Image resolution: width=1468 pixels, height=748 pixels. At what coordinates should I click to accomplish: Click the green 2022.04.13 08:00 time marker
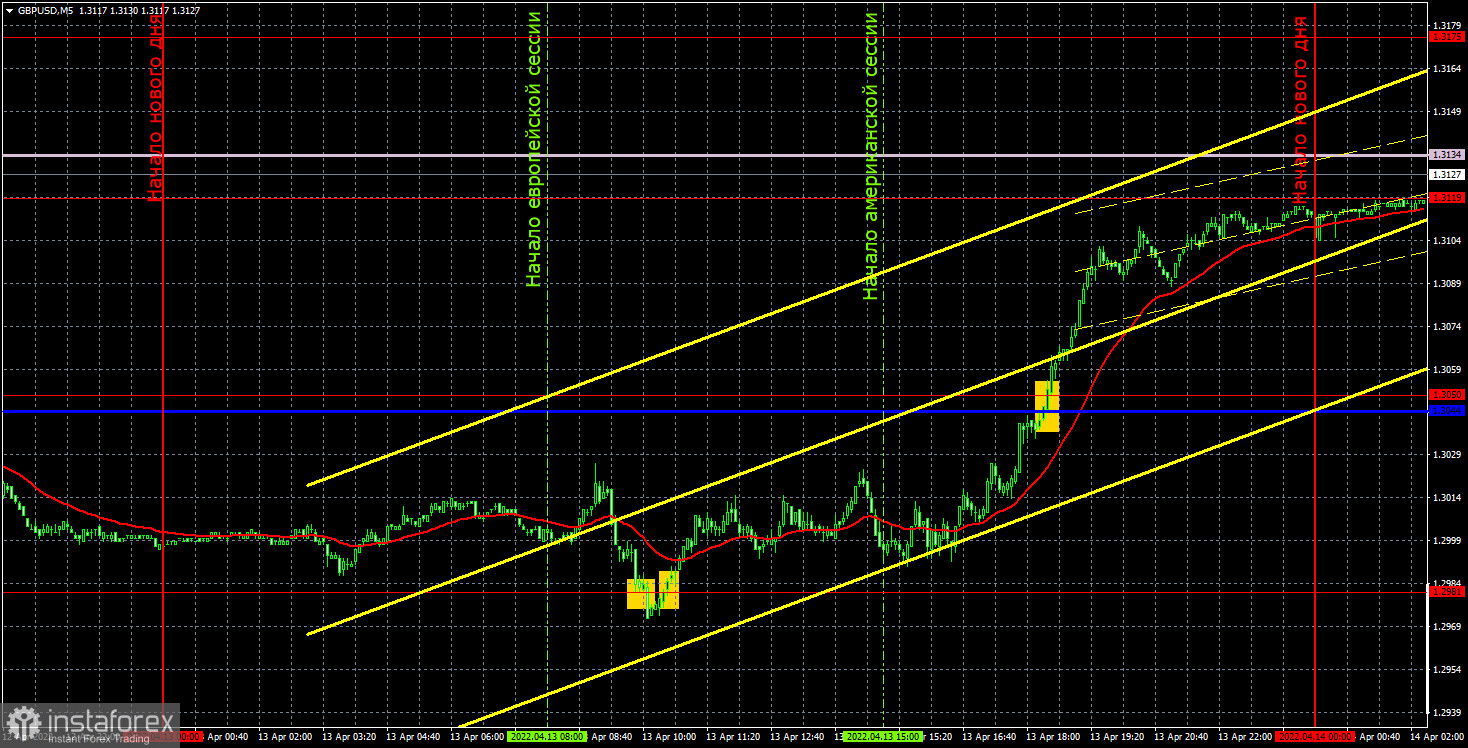[547, 737]
